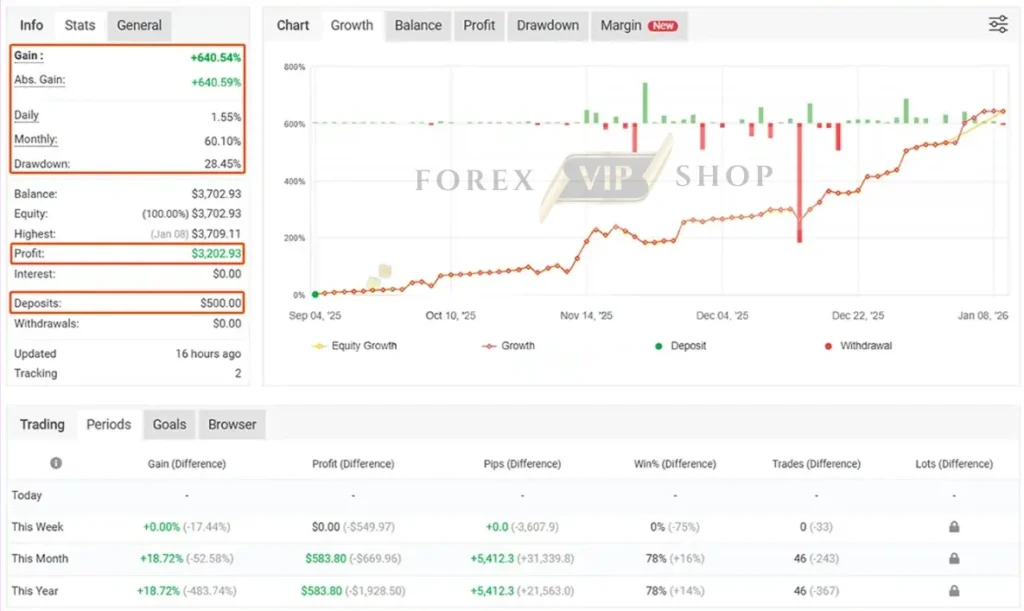Show the Drawdown chart tab

[548, 25]
